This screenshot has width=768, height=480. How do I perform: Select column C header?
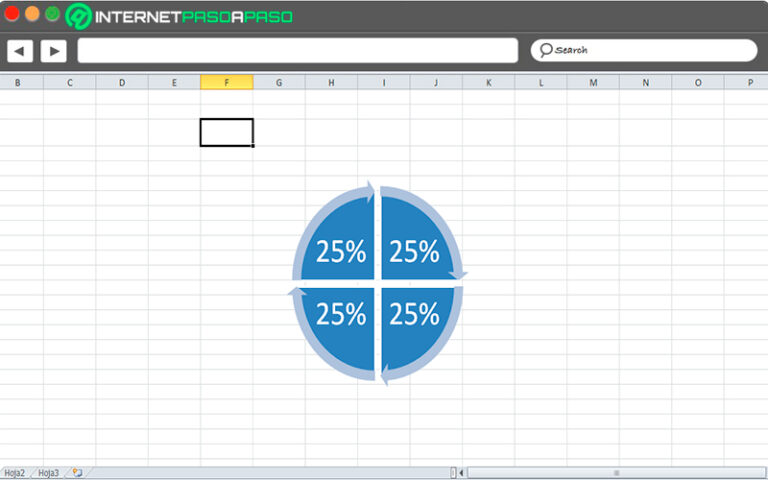coord(70,82)
